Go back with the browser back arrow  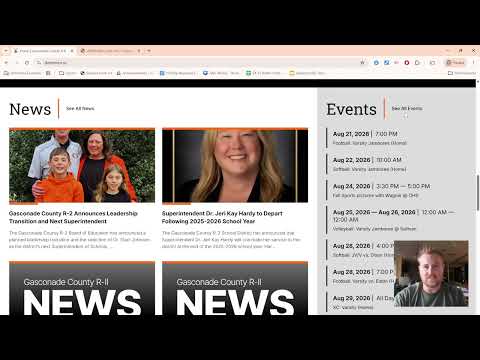point(6,63)
